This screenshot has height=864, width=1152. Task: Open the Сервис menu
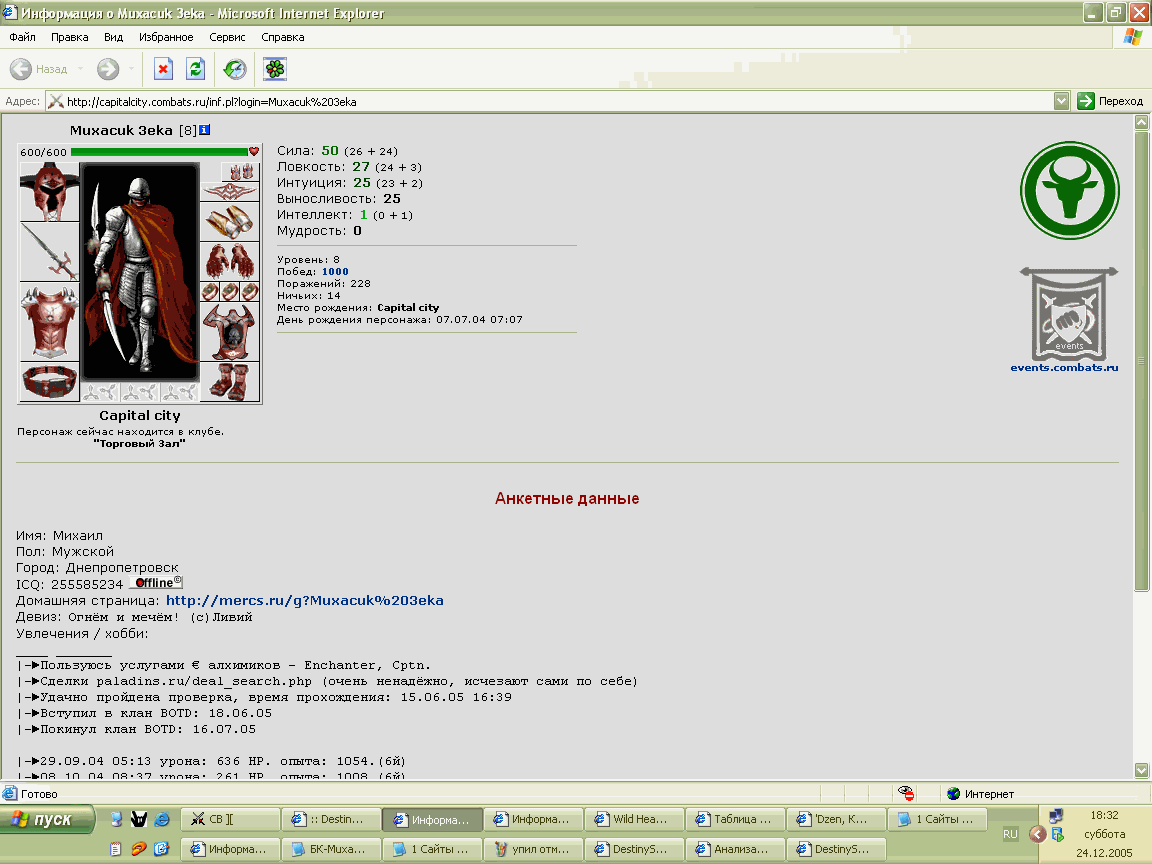(227, 37)
